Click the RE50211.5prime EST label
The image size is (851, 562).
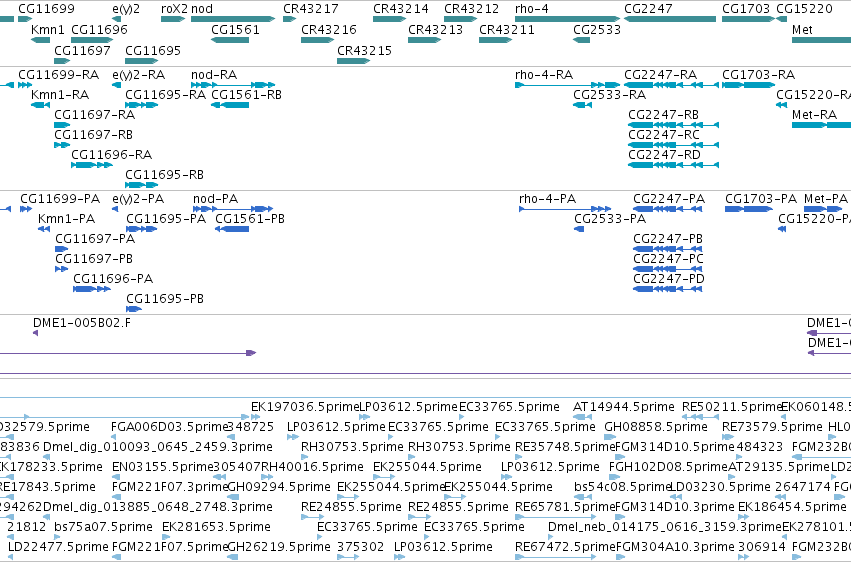(732, 406)
